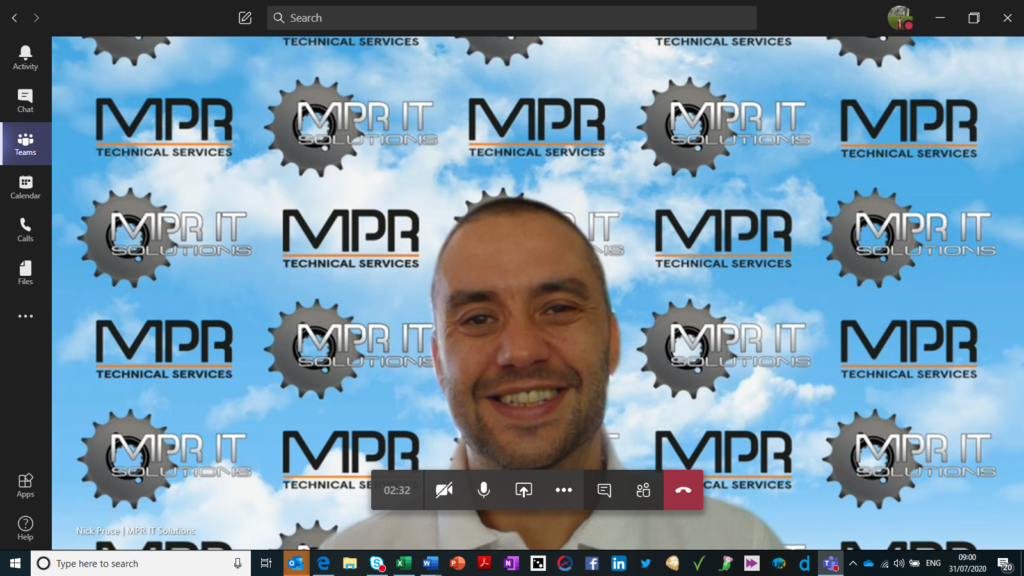Open the Calls section

click(25, 230)
